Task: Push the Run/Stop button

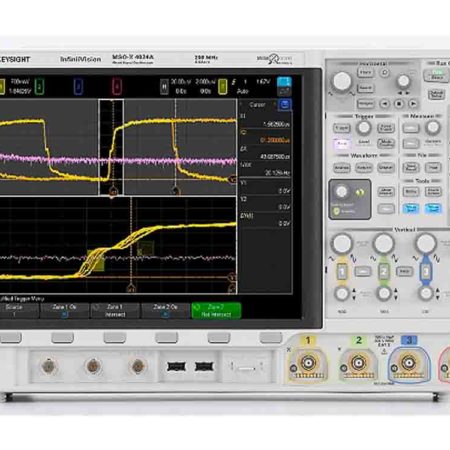Action: tap(437, 75)
